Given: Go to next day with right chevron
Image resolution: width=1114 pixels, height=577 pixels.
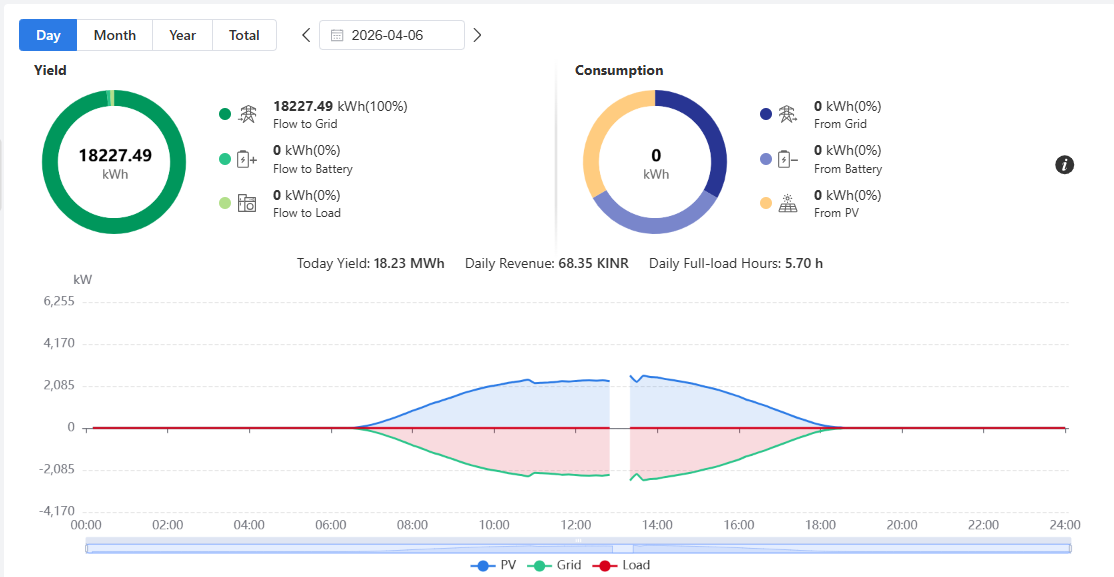Looking at the screenshot, I should point(477,35).
